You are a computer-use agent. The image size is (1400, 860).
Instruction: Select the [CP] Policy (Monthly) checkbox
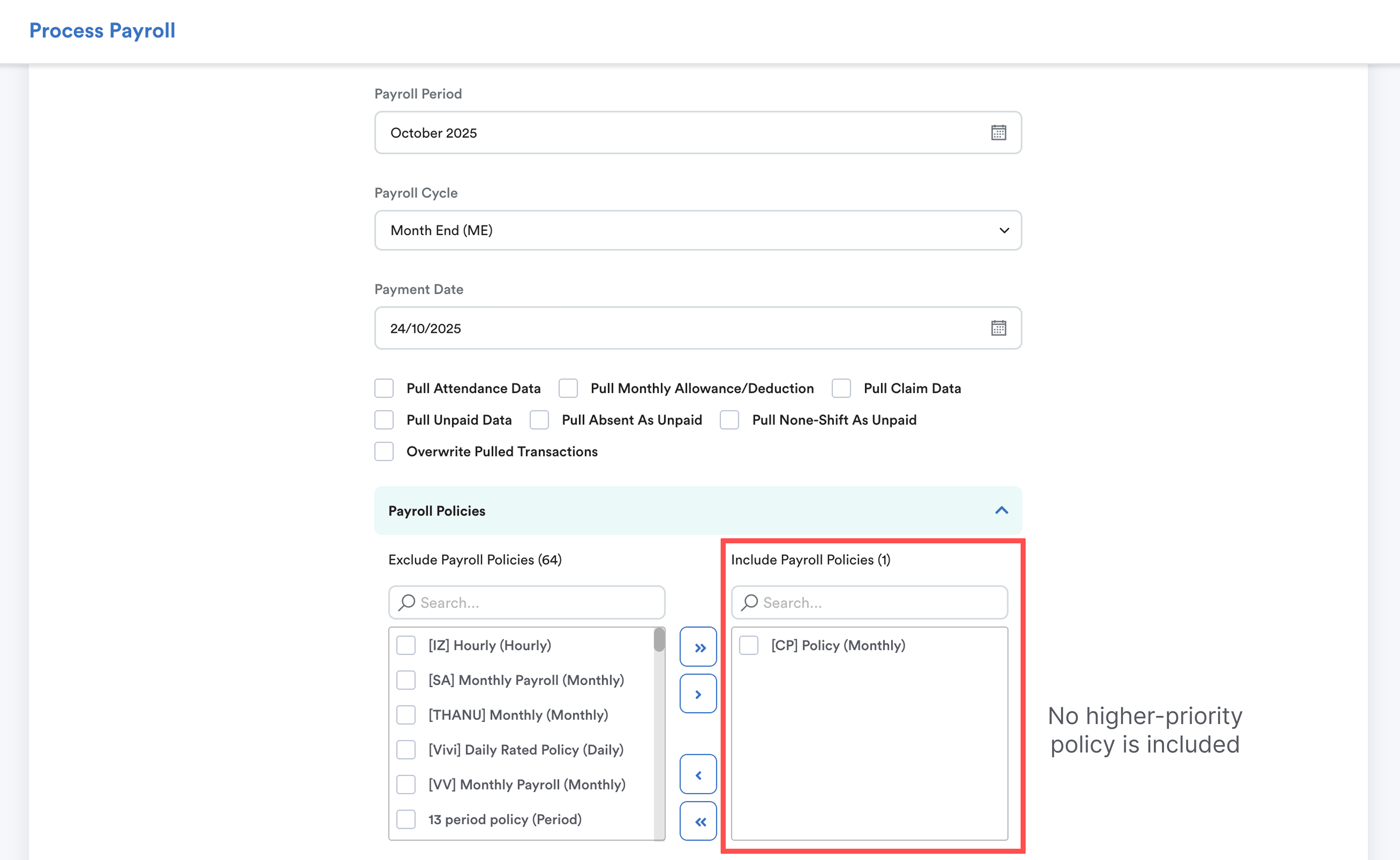tap(749, 645)
